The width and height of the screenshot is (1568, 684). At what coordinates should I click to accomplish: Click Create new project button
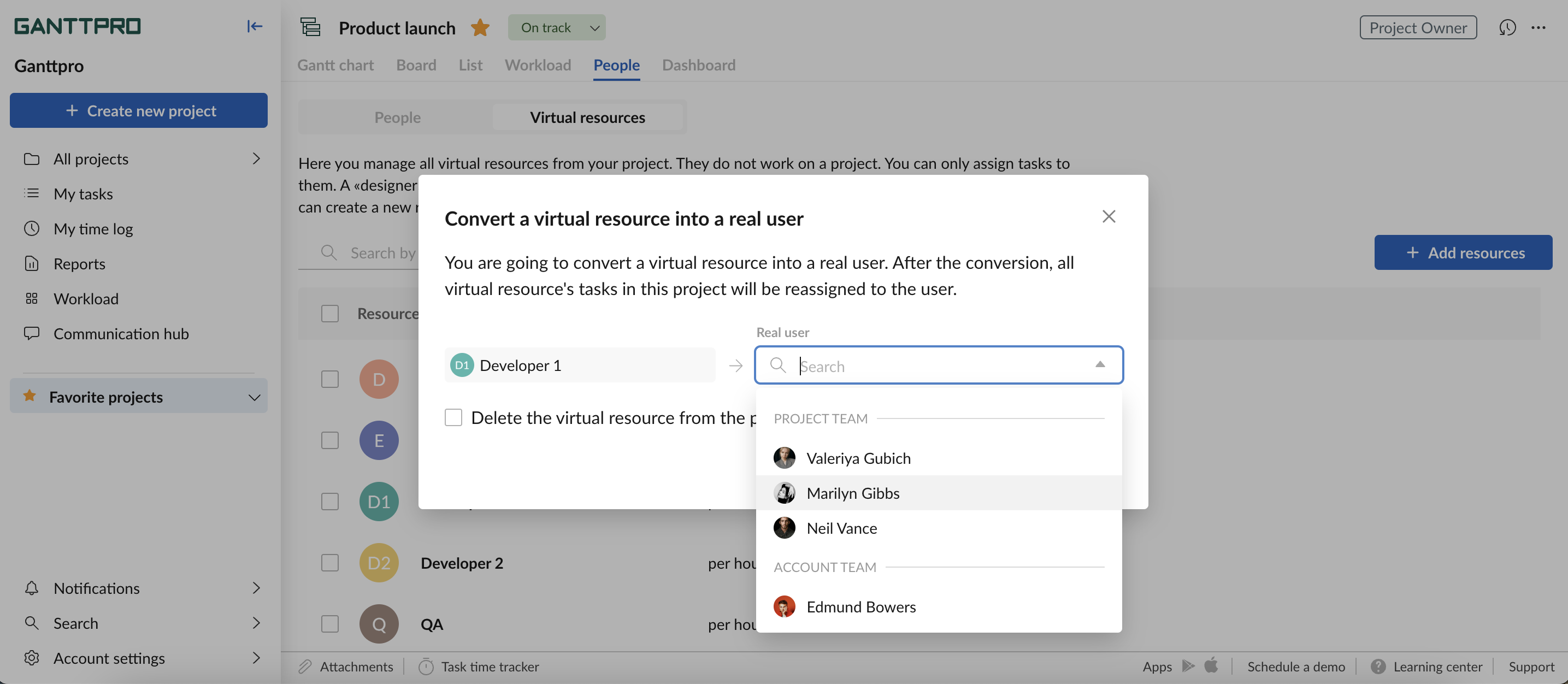point(138,111)
